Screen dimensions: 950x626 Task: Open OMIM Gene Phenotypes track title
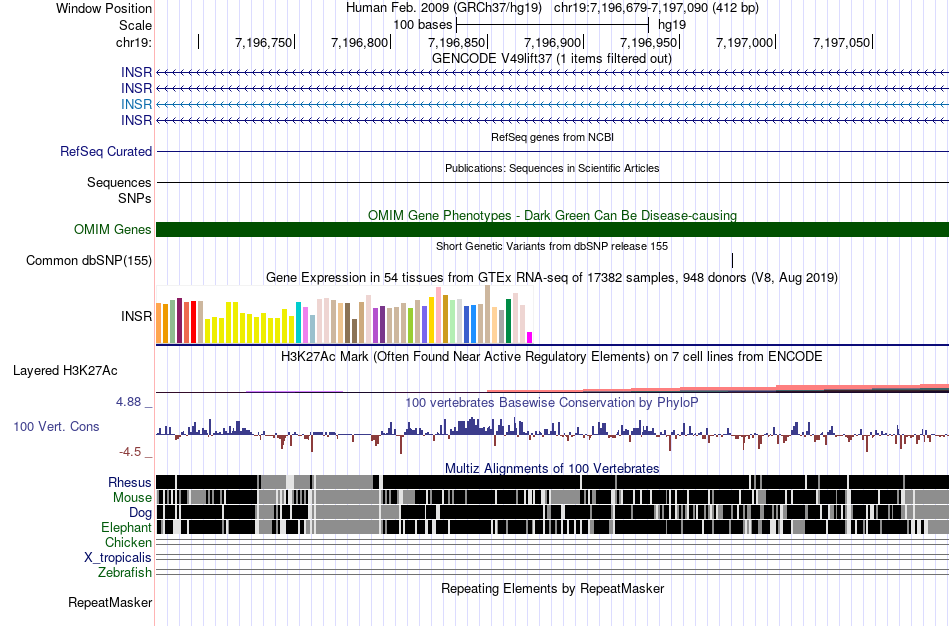coord(552,215)
